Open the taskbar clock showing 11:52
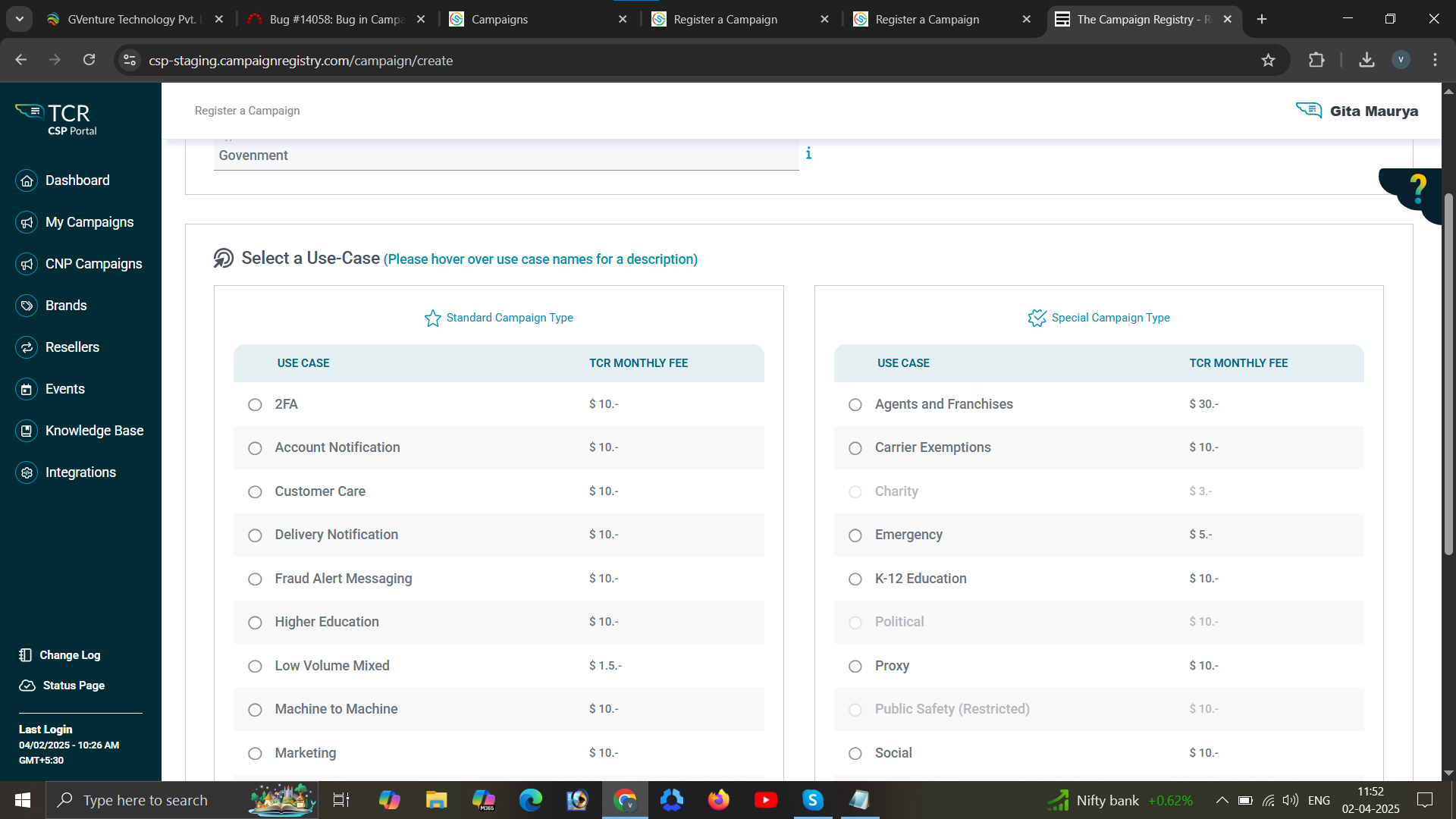The height and width of the screenshot is (819, 1456). coord(1370,800)
